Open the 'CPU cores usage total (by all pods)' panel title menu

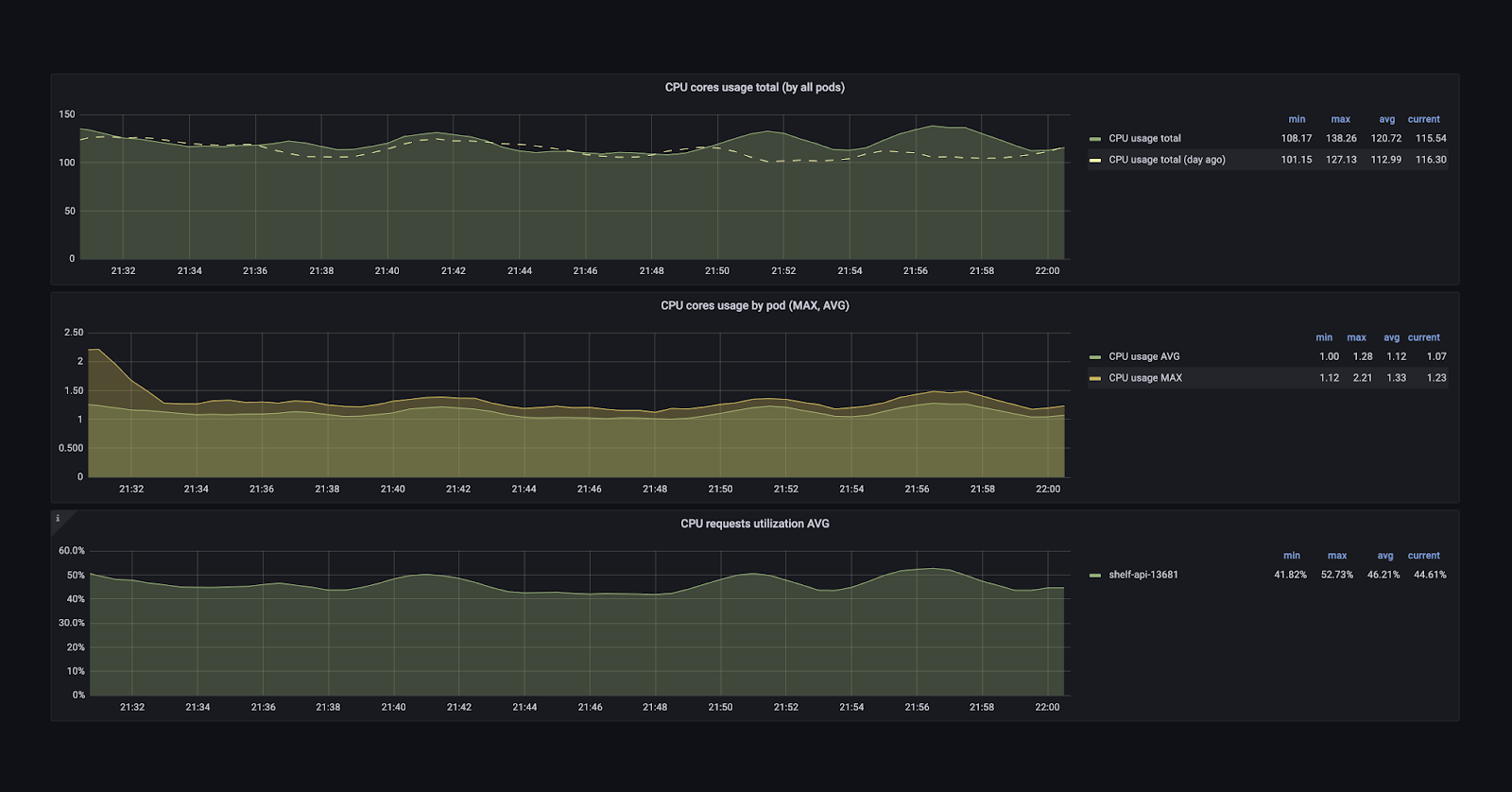[x=754, y=87]
